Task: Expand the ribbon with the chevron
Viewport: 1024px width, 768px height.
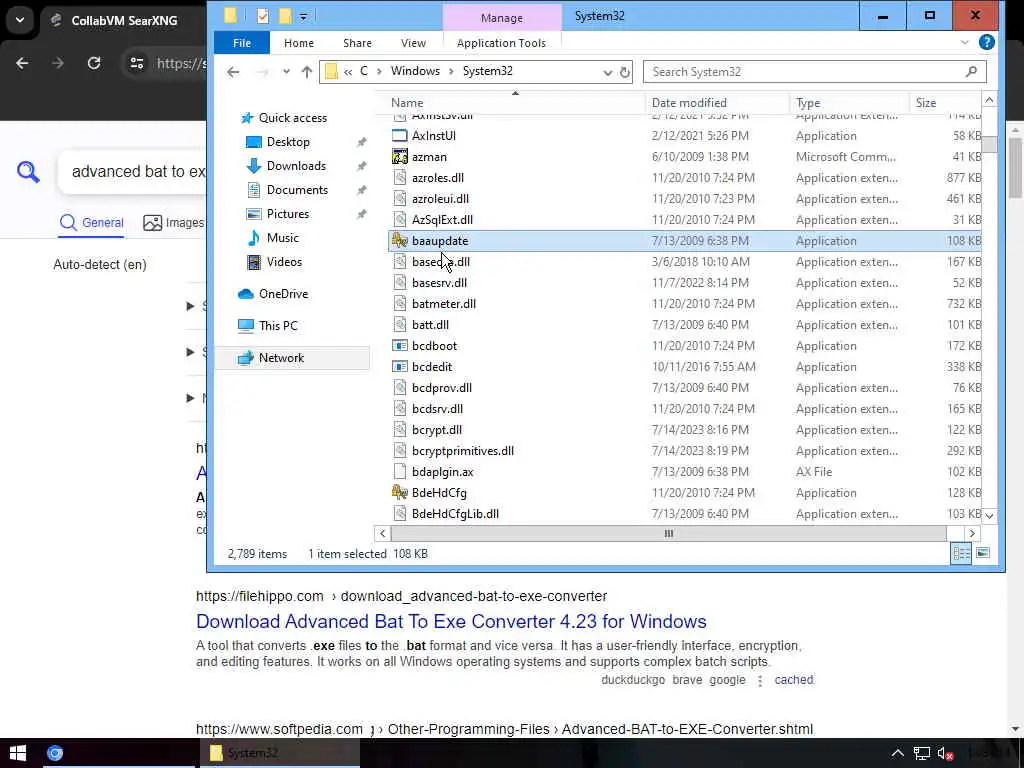Action: (965, 42)
